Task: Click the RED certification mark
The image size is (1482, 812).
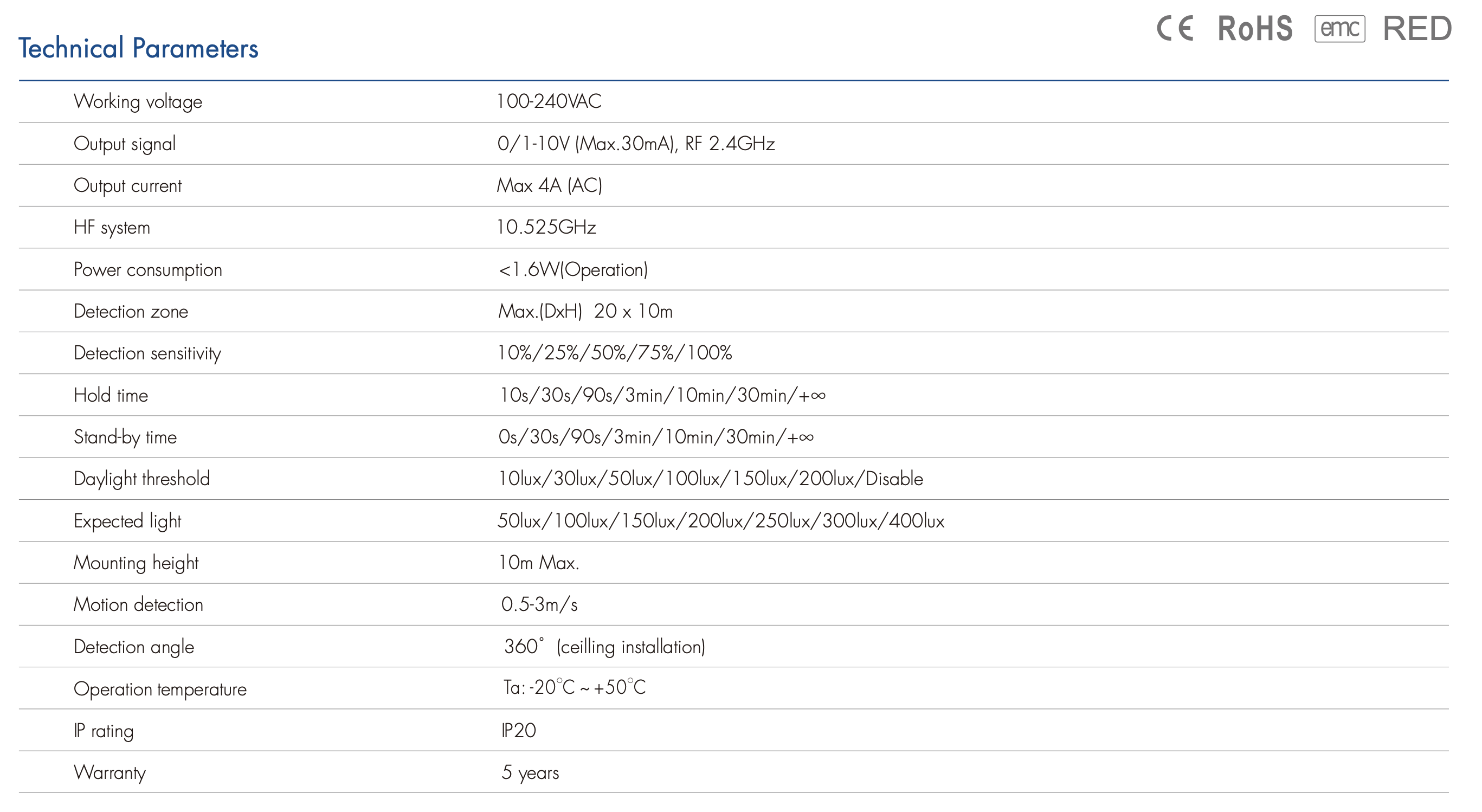Action: click(x=1417, y=29)
